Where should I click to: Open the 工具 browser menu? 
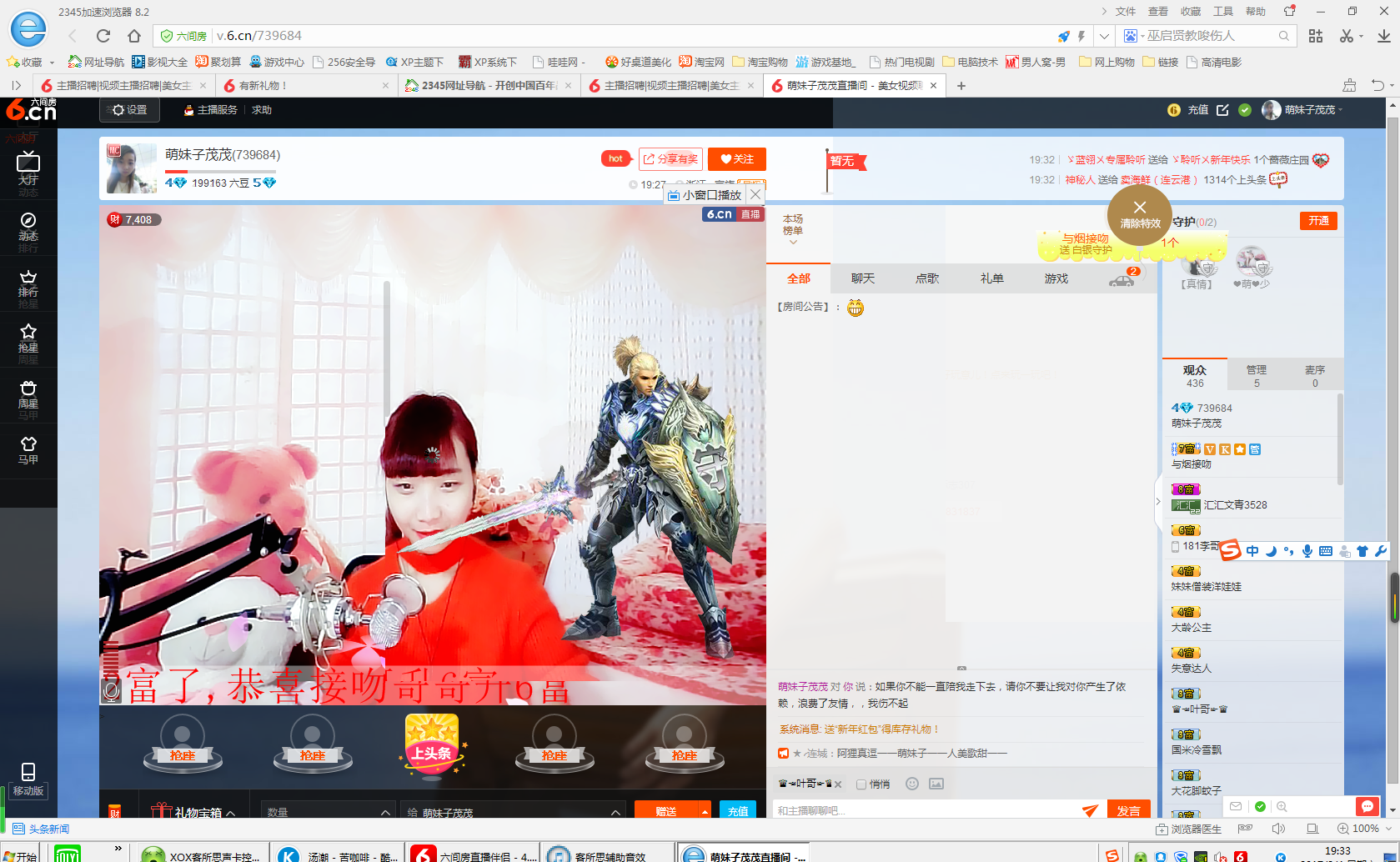[x=1223, y=12]
